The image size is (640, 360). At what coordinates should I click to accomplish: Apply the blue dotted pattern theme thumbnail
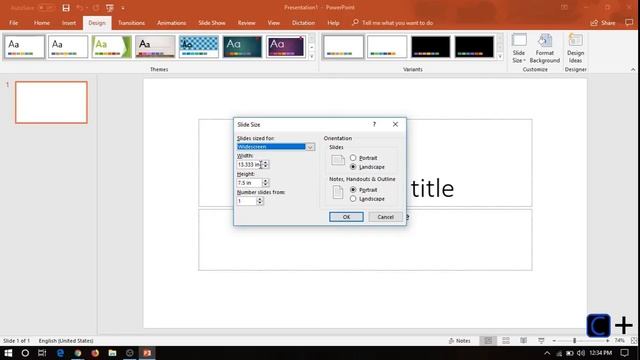click(x=199, y=47)
